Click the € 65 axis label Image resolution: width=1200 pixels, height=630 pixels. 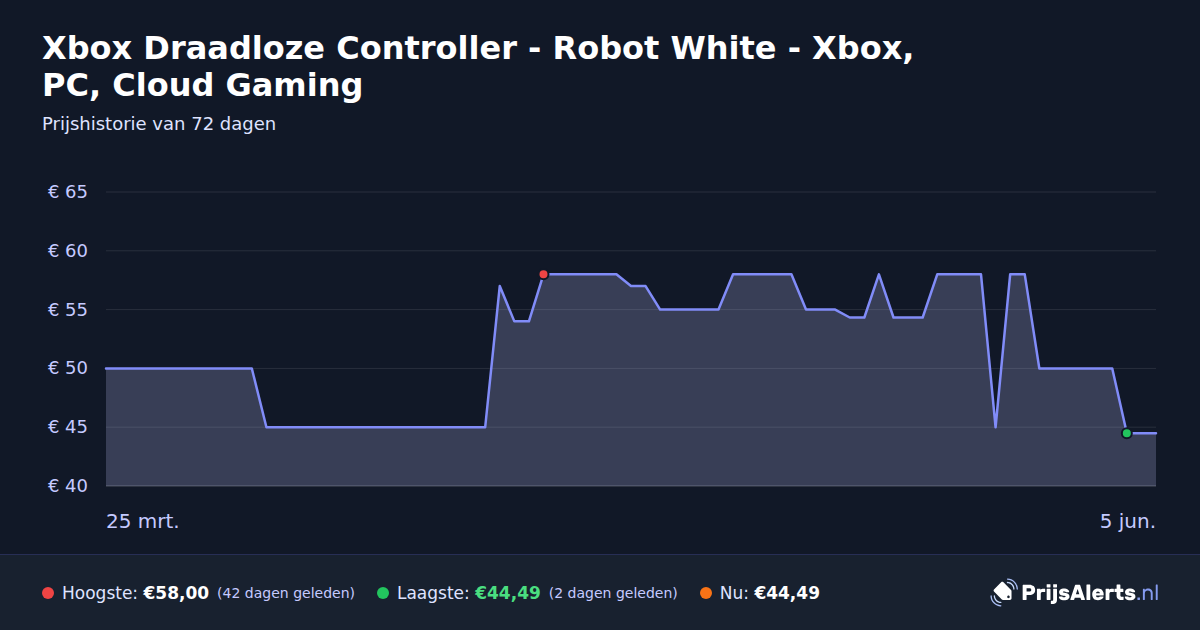(x=68, y=192)
